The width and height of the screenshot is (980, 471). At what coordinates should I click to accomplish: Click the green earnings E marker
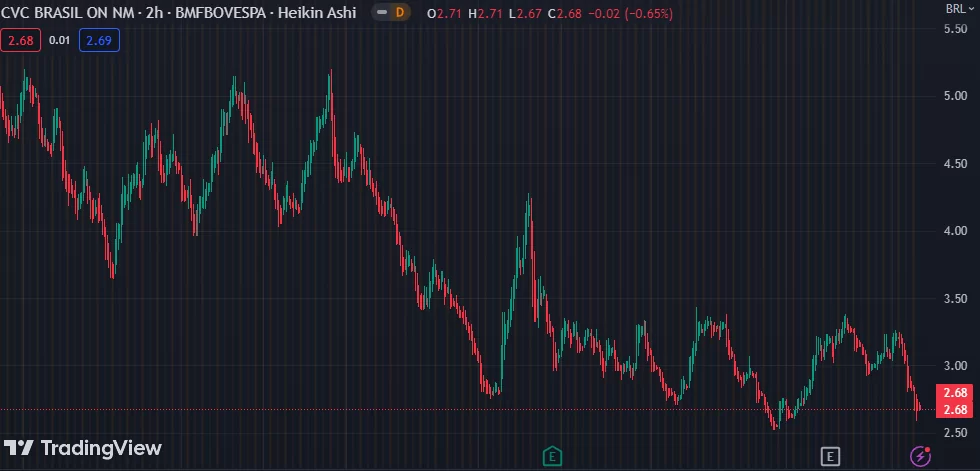click(552, 456)
